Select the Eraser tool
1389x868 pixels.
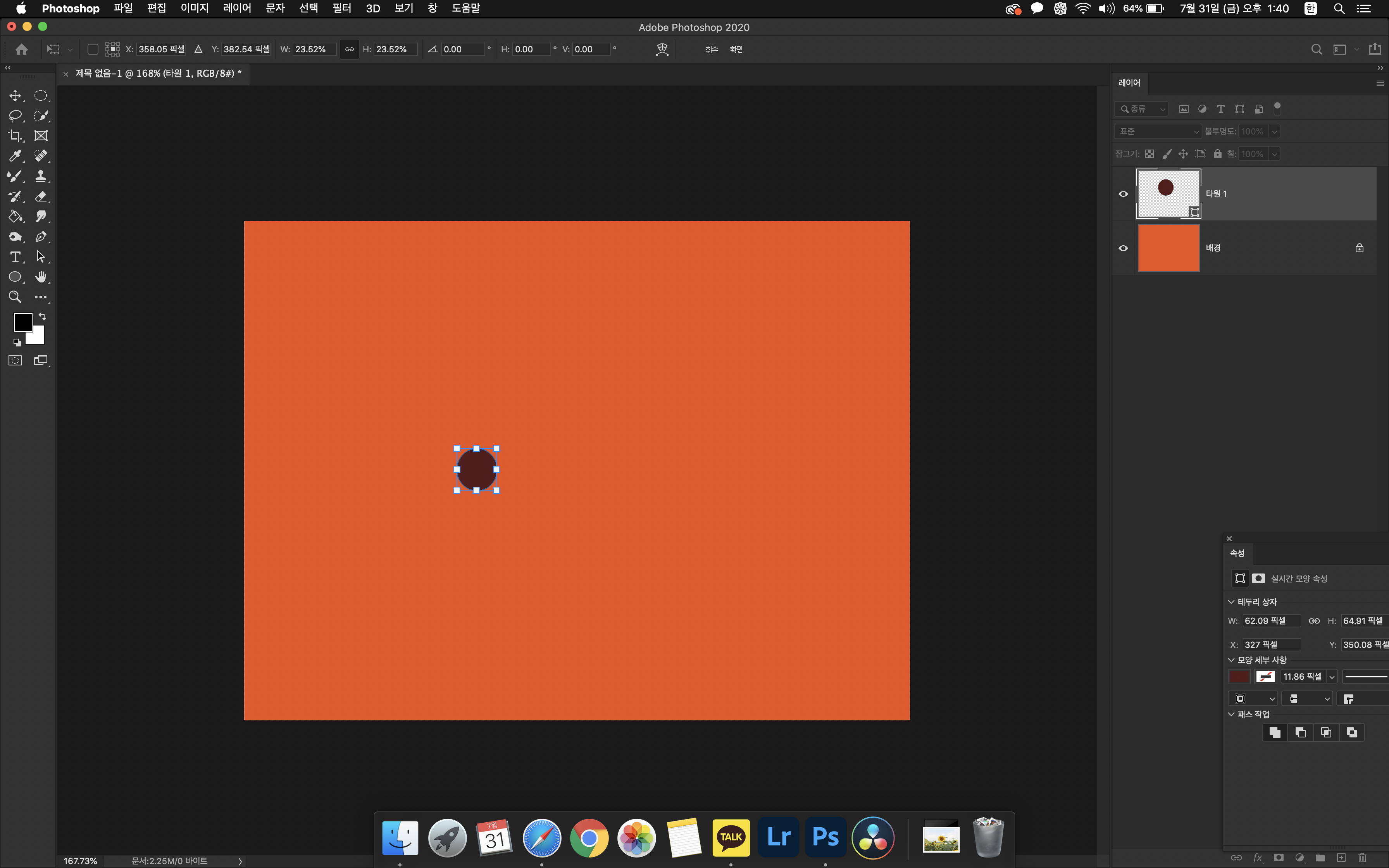[x=41, y=196]
